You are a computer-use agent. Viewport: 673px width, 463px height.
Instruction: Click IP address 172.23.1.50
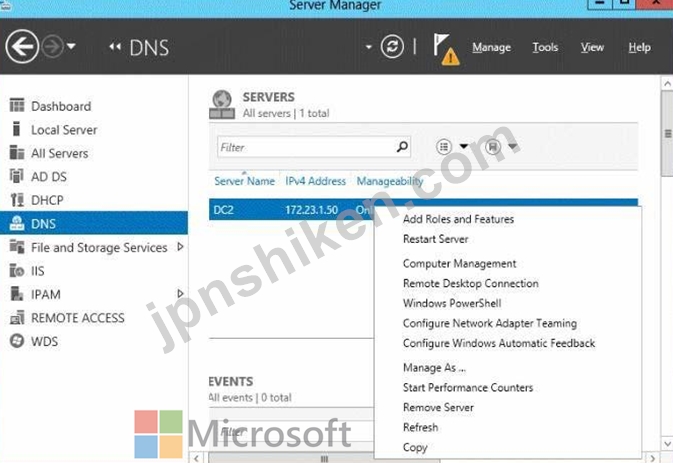(x=312, y=210)
